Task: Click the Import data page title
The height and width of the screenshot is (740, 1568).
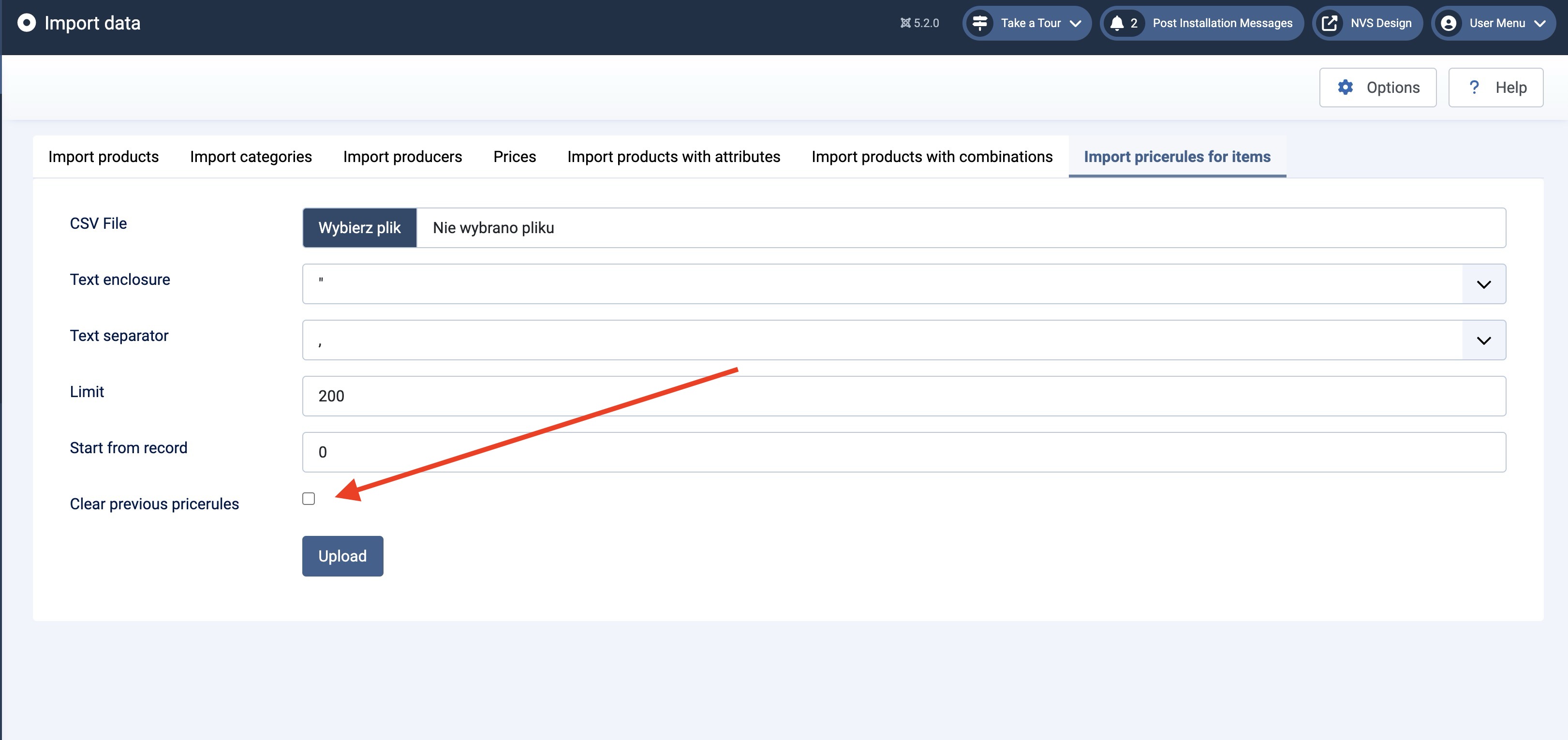Action: (92, 23)
